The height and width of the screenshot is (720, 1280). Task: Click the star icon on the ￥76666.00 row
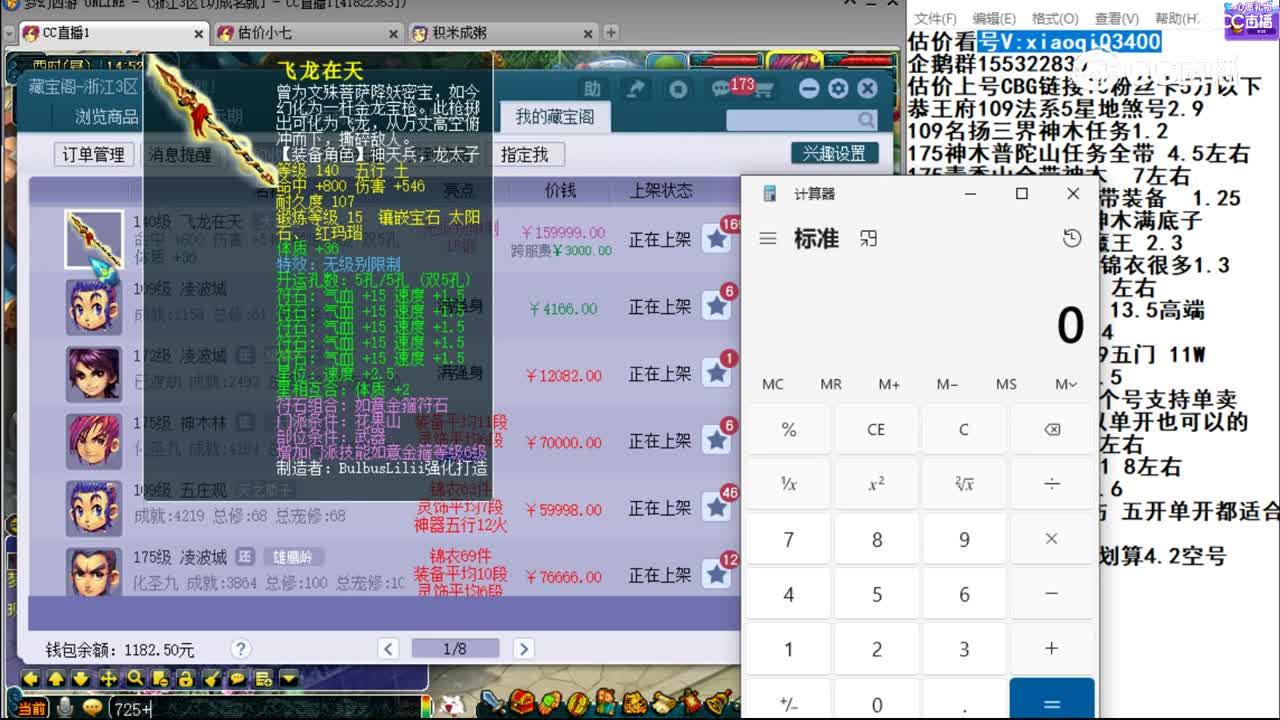pyautogui.click(x=716, y=575)
